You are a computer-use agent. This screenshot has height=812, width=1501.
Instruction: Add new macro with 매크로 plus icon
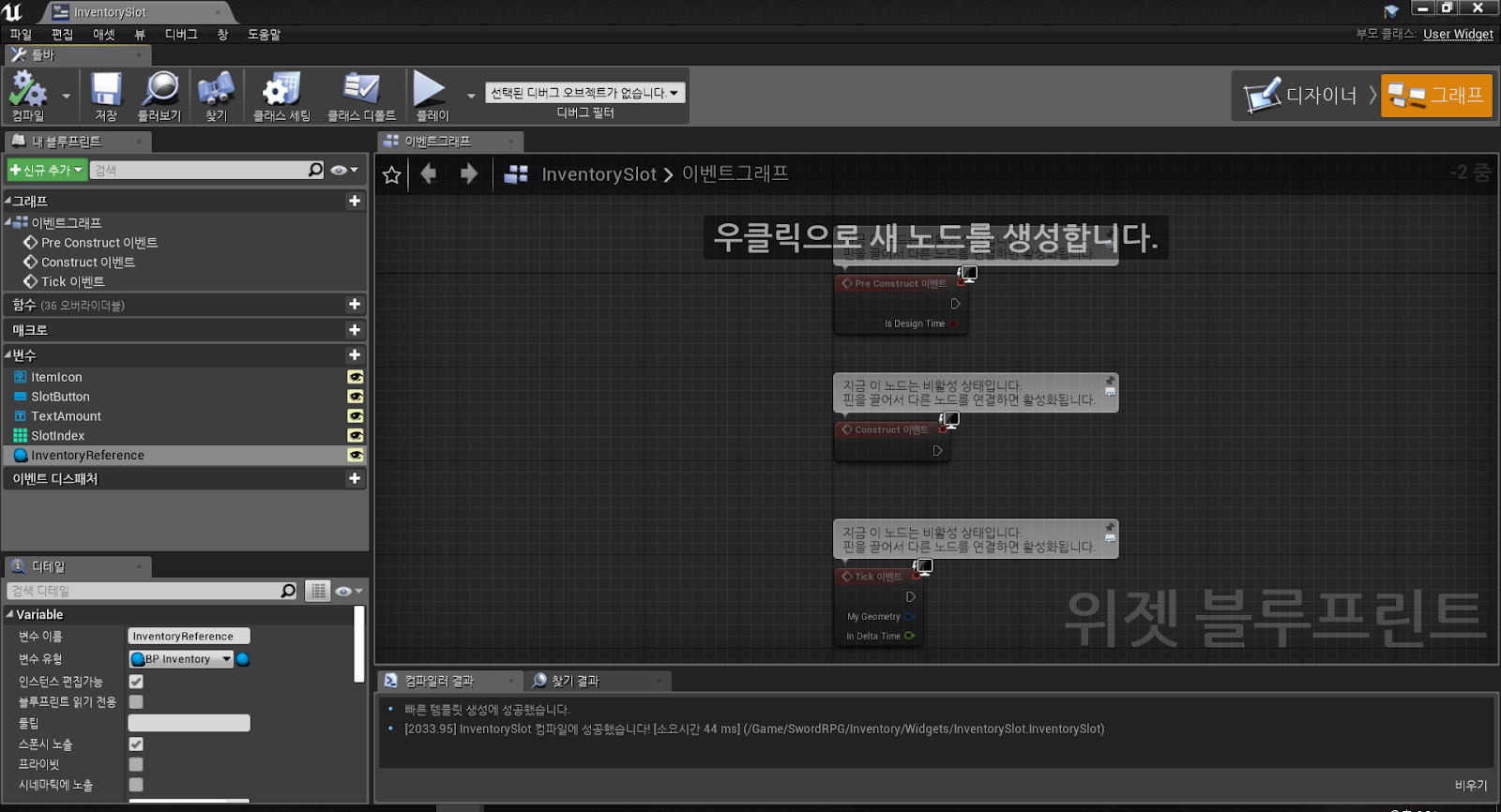355,329
